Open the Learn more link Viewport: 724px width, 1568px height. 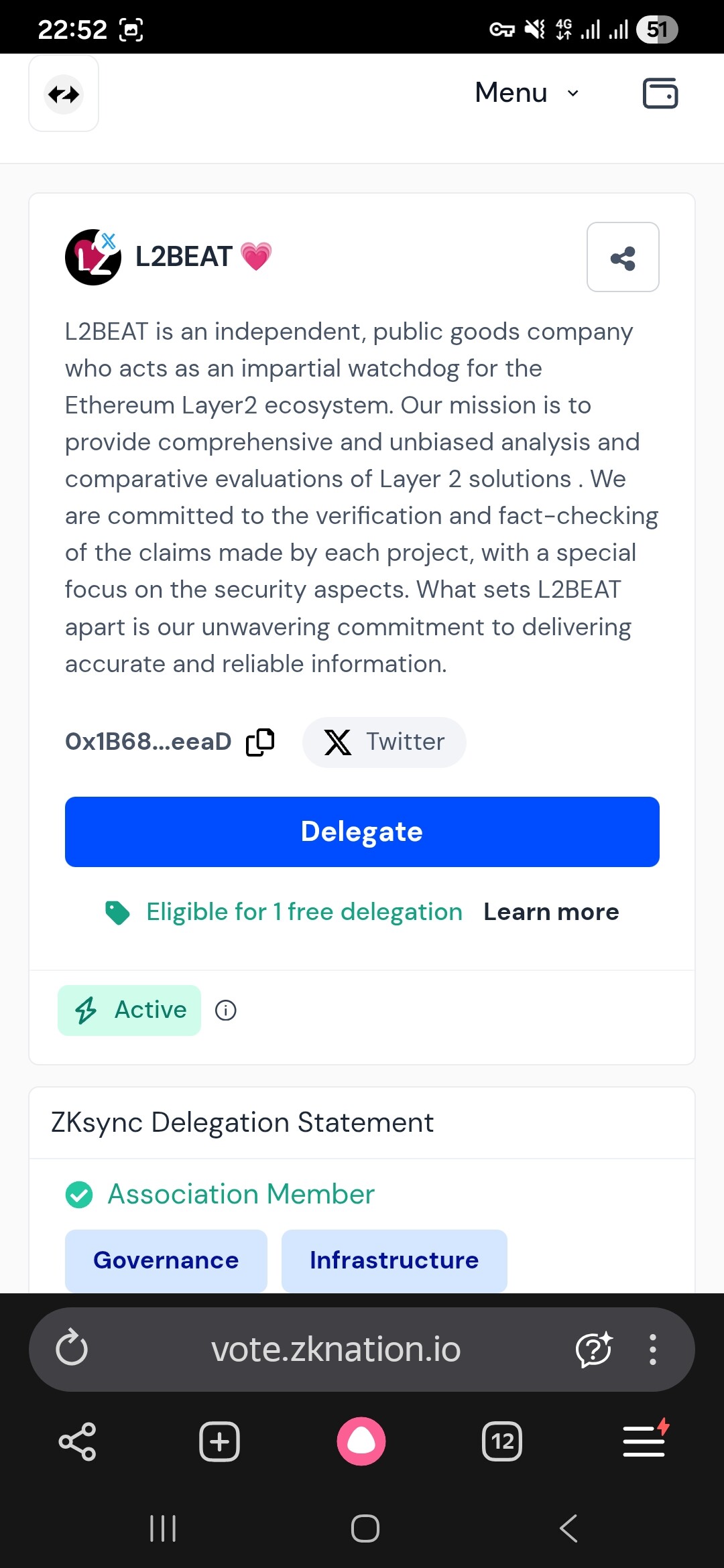coord(551,912)
